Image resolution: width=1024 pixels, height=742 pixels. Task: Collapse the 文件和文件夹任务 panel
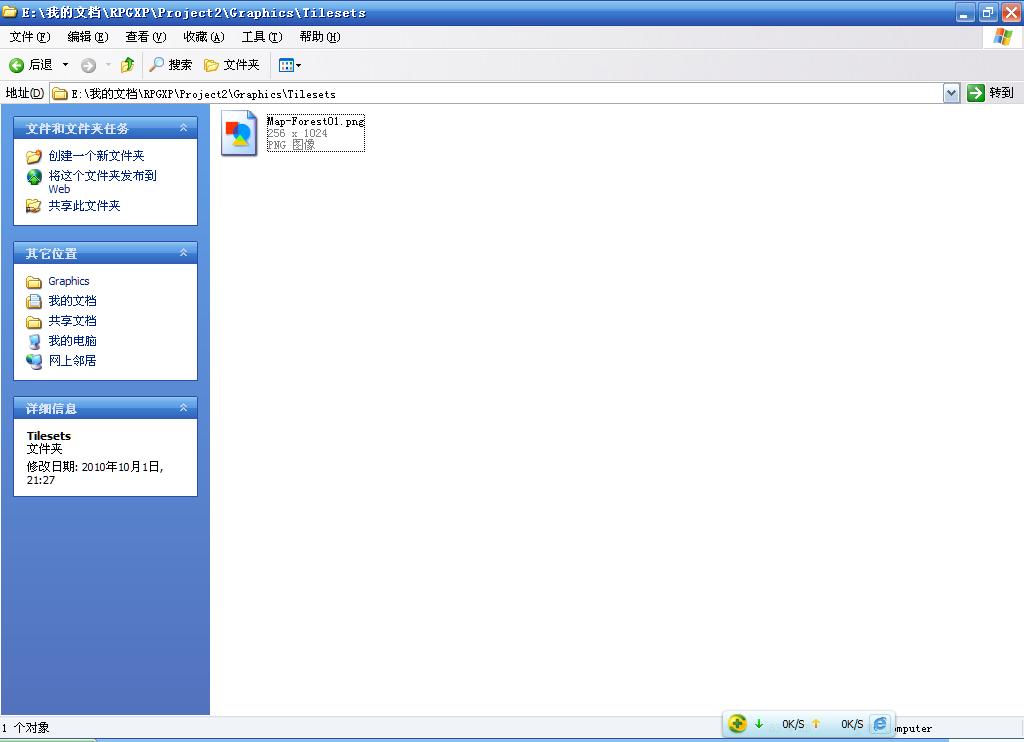(x=184, y=128)
